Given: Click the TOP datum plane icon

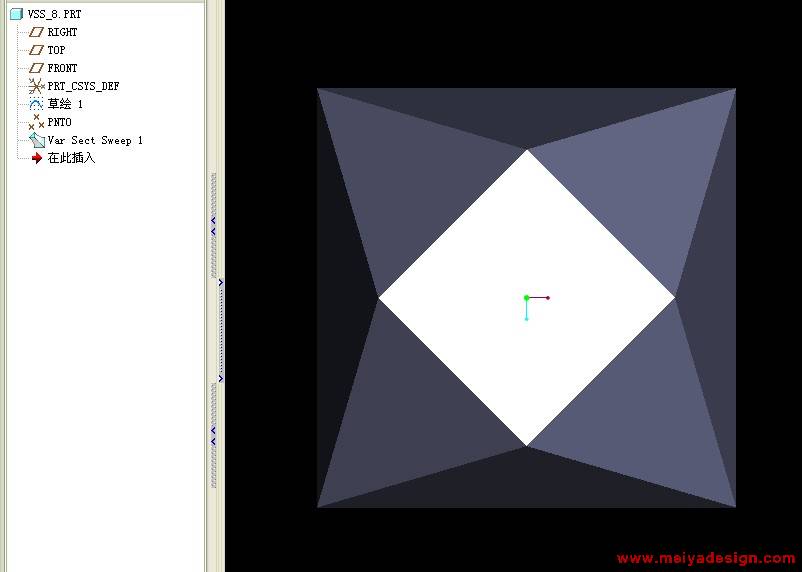Looking at the screenshot, I should point(37,50).
